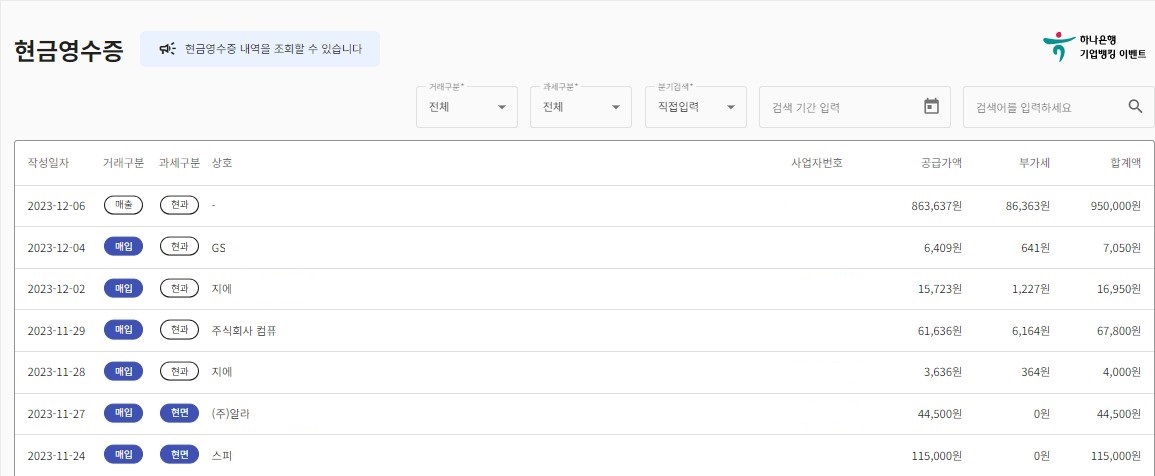Click the megaphone announcement icon

167,49
